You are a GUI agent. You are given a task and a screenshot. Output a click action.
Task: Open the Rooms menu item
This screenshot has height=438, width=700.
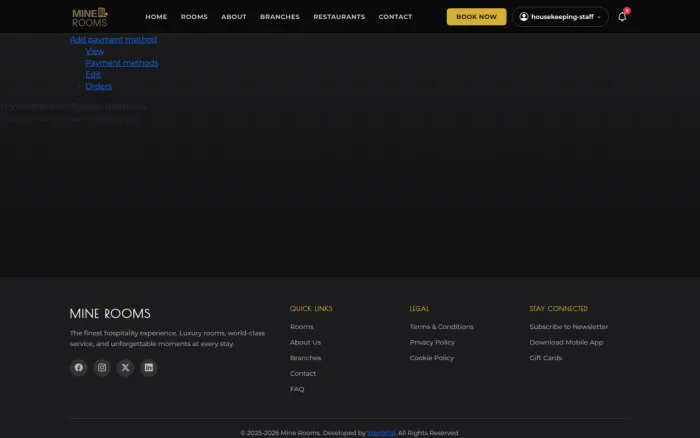point(194,17)
